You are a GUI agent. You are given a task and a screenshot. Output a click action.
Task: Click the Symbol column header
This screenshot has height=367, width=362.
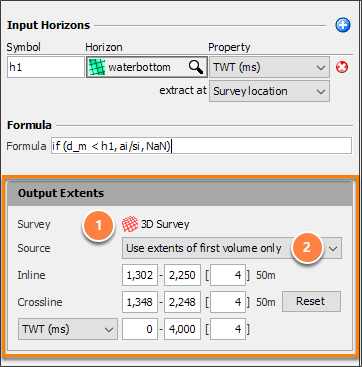[24, 47]
